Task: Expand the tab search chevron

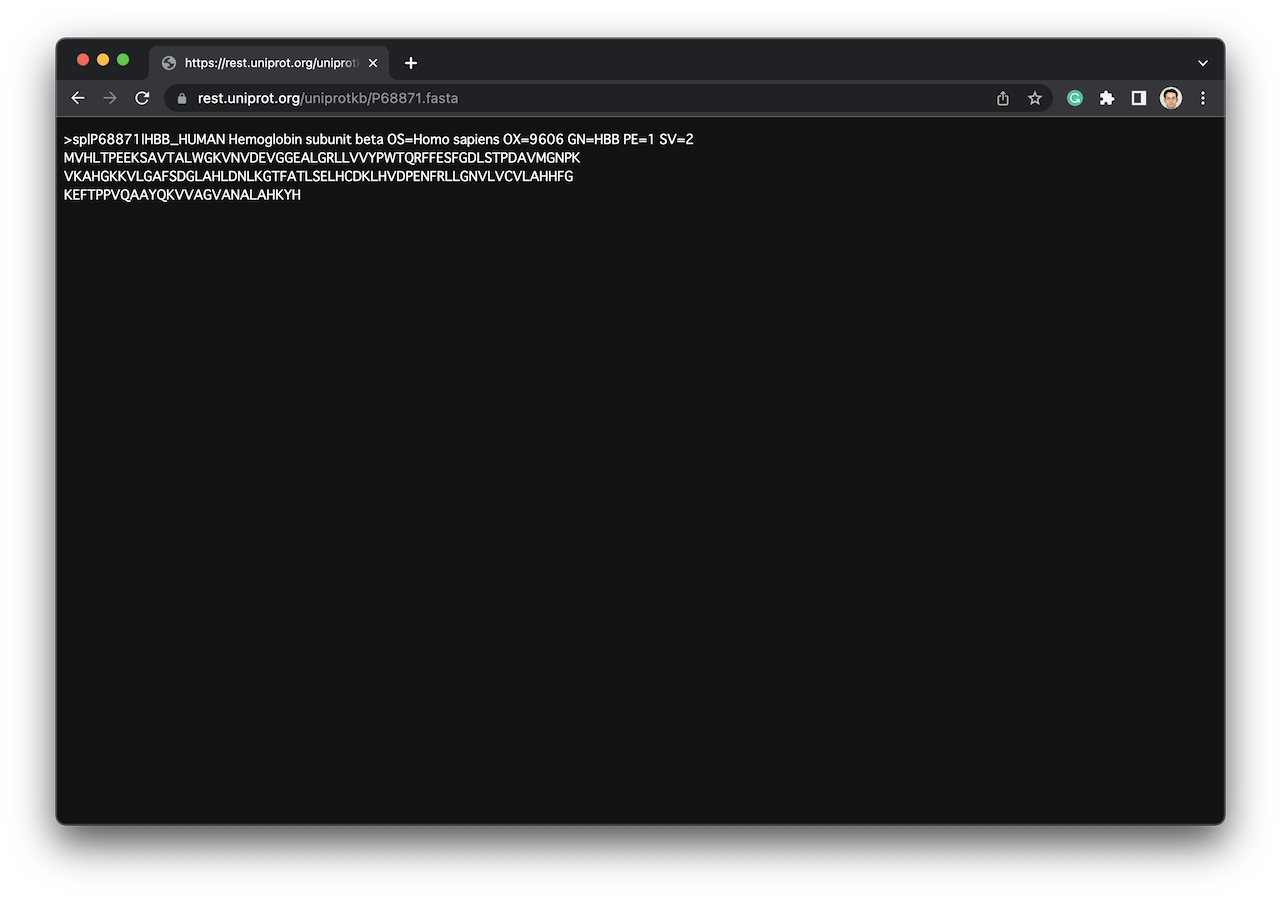Action: 1203,63
